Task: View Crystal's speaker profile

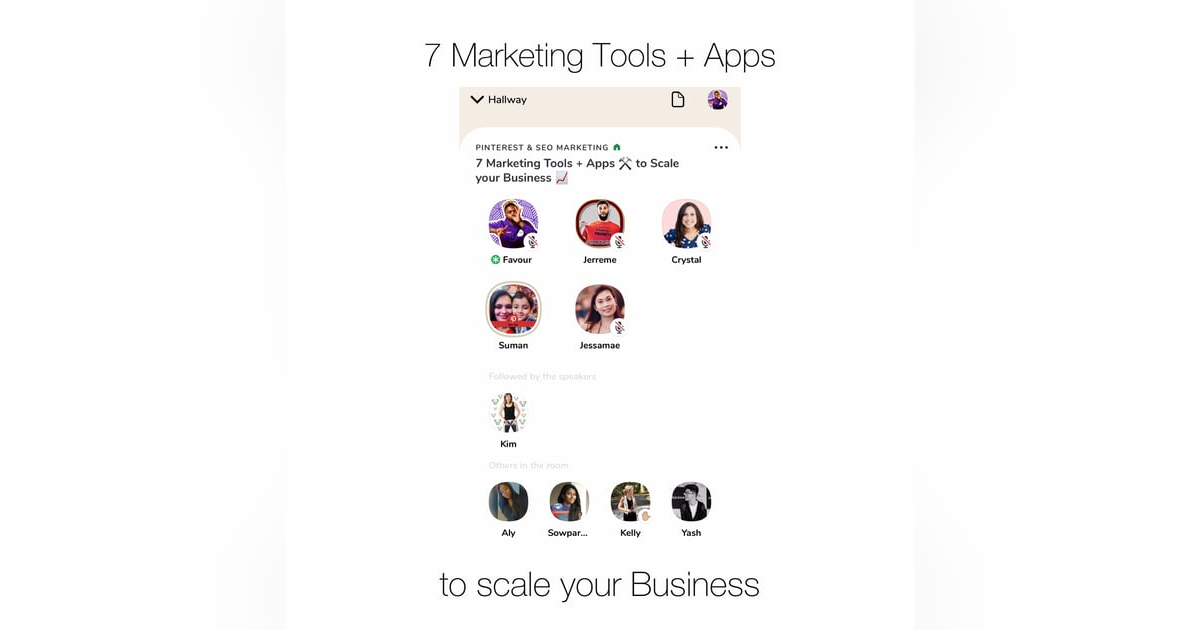Action: point(687,223)
